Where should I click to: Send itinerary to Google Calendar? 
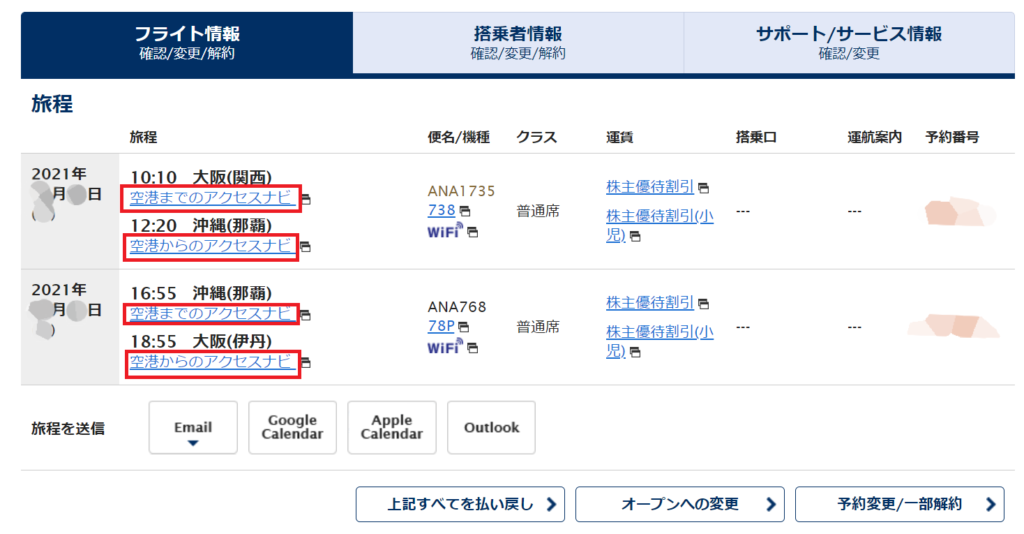[x=292, y=428]
